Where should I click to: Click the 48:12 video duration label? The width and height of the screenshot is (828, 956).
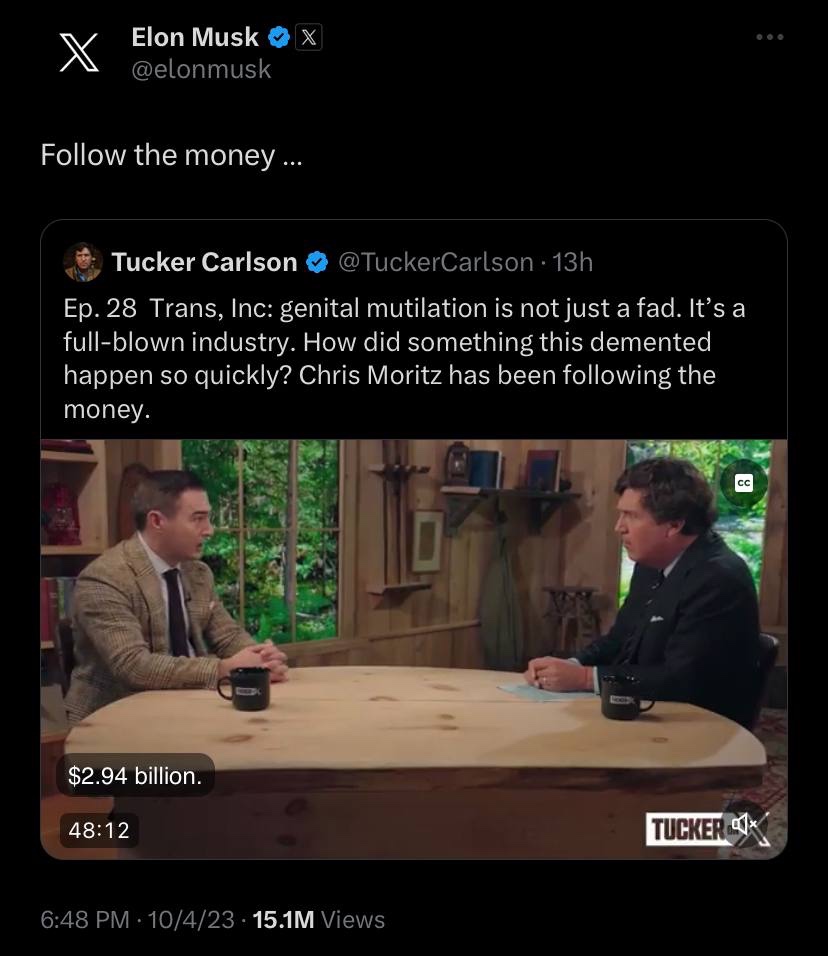click(99, 829)
